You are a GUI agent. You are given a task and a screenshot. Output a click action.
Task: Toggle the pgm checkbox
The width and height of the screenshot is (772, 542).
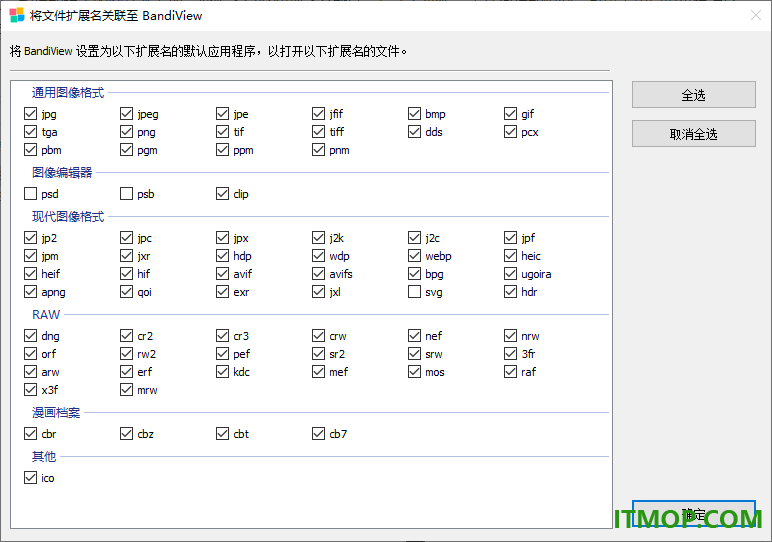(x=127, y=150)
